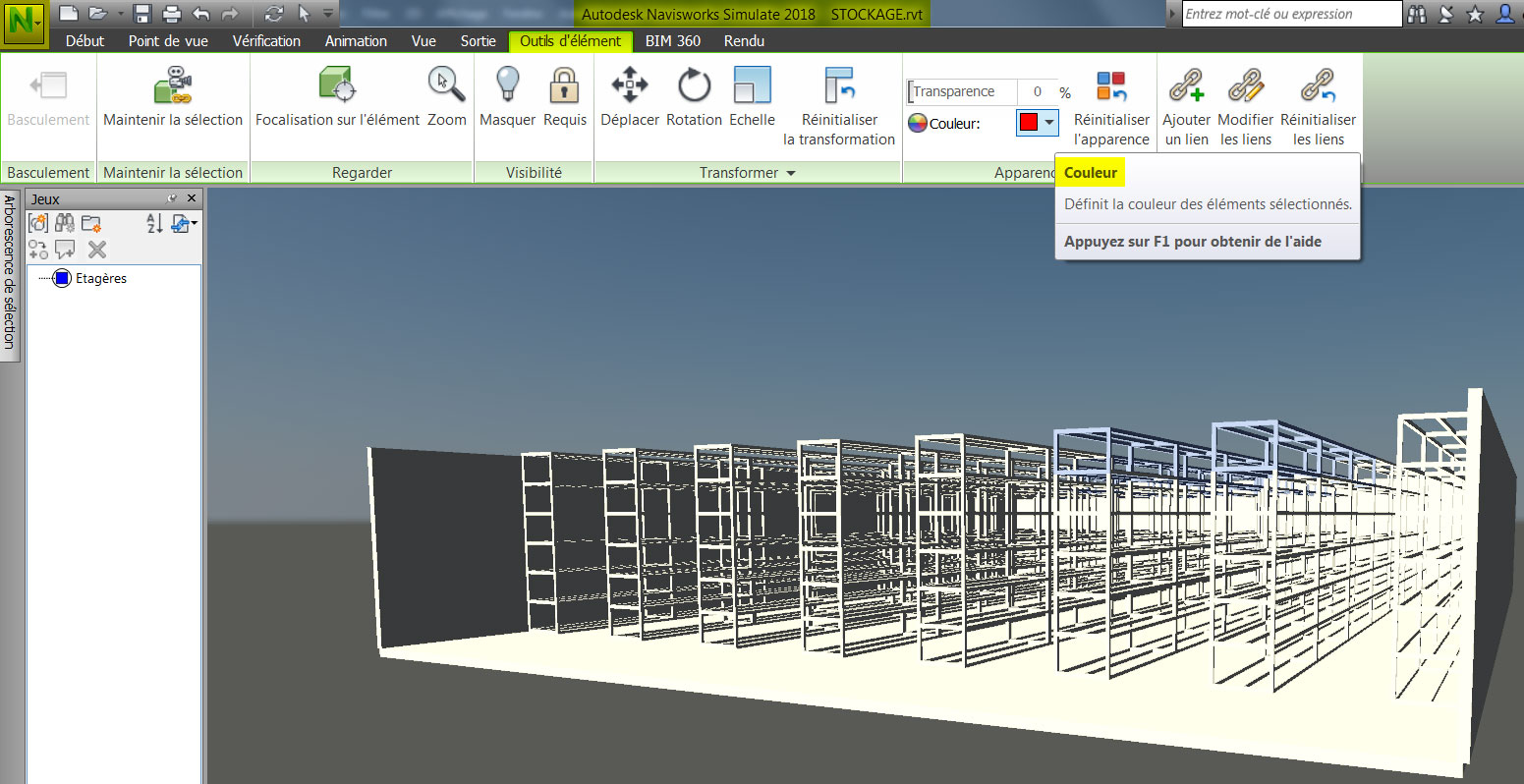Click Save selection set icon in Jeux panel
Screen dimensions: 1524x784
pyautogui.click(x=38, y=224)
